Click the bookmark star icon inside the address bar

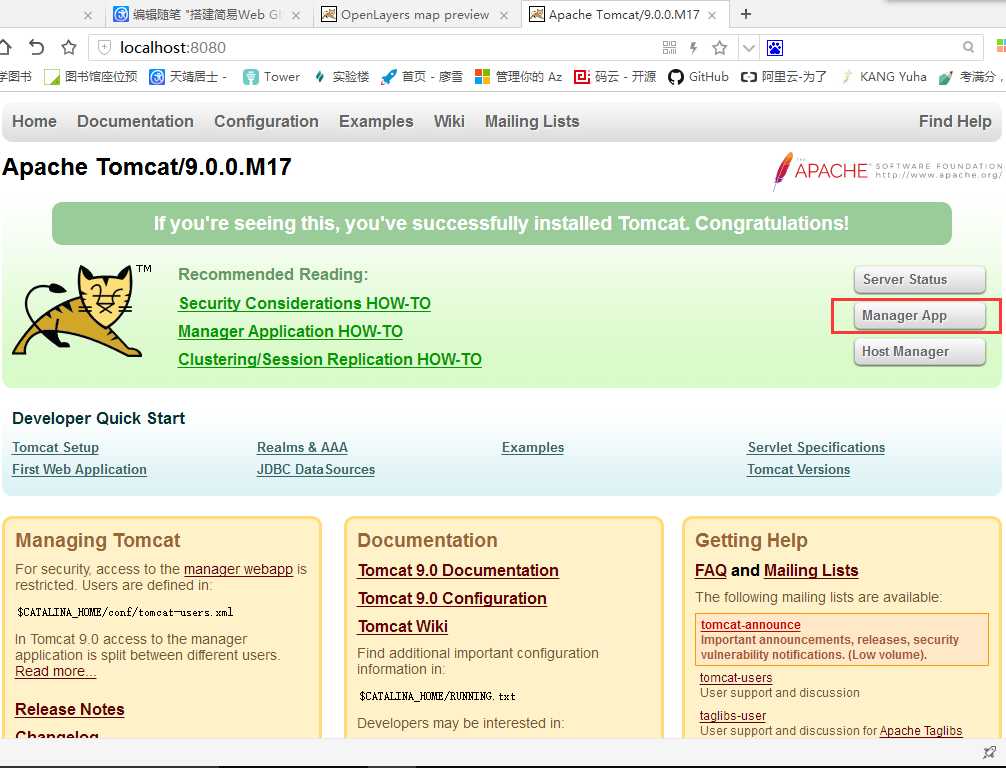point(720,47)
